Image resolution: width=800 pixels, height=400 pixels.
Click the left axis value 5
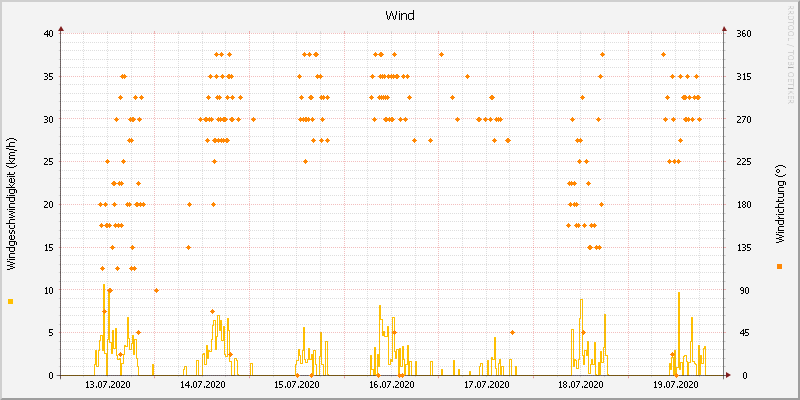(51, 333)
